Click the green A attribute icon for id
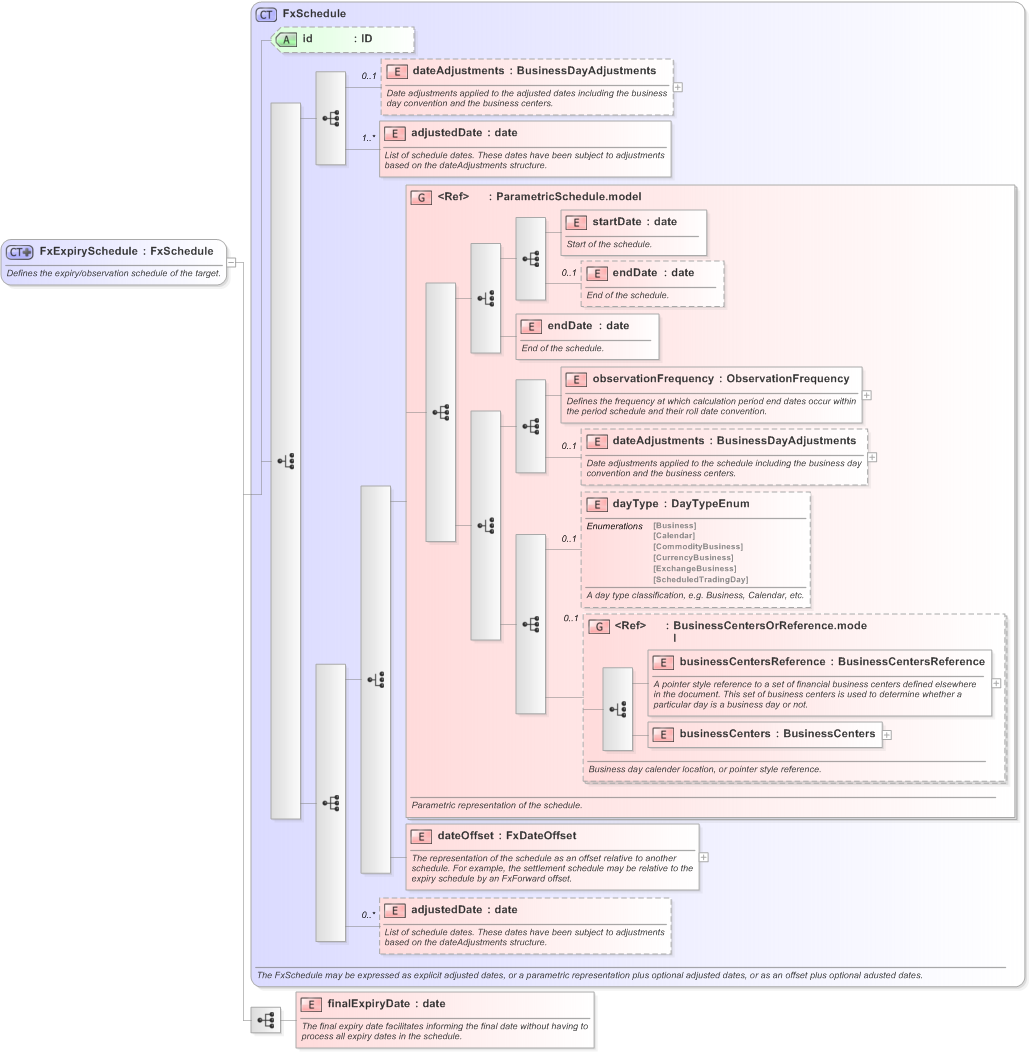 click(x=286, y=40)
